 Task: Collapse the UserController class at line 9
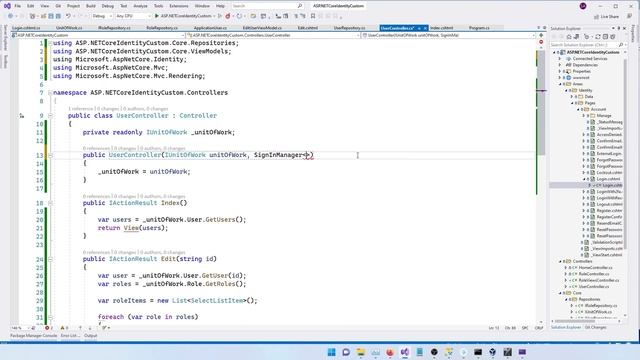[50, 116]
